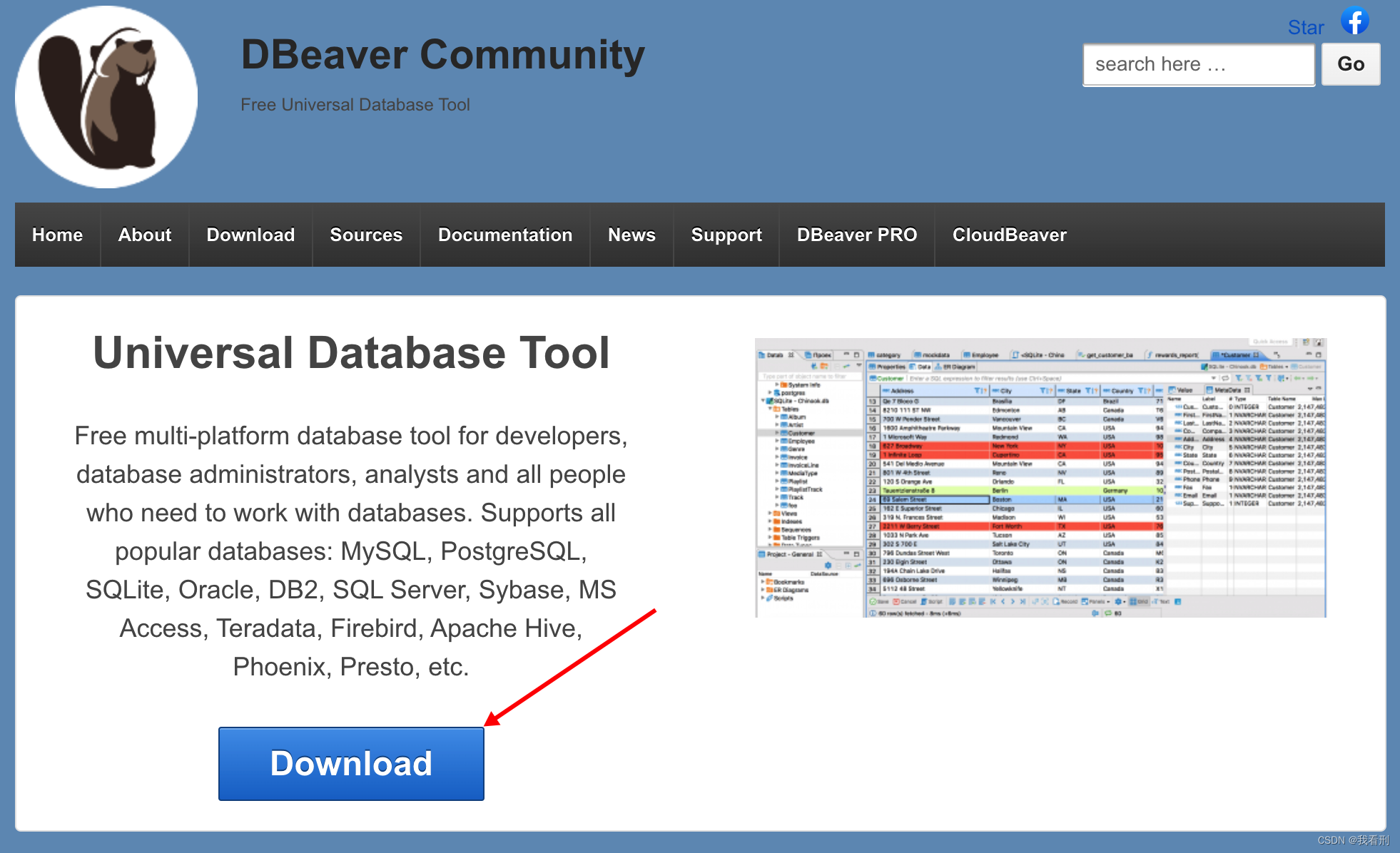Image resolution: width=1400 pixels, height=853 pixels.
Task: Select Download in the navigation bar
Action: coord(250,235)
